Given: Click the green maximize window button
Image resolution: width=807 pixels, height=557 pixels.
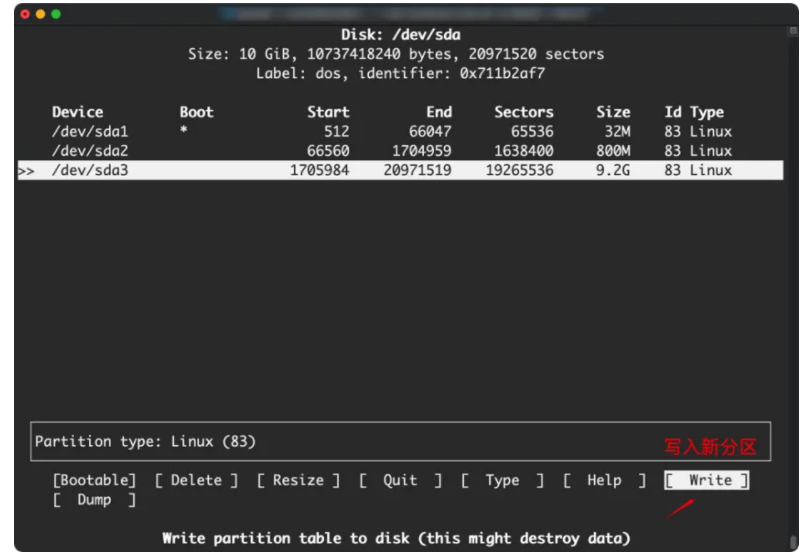Looking at the screenshot, I should point(56,14).
